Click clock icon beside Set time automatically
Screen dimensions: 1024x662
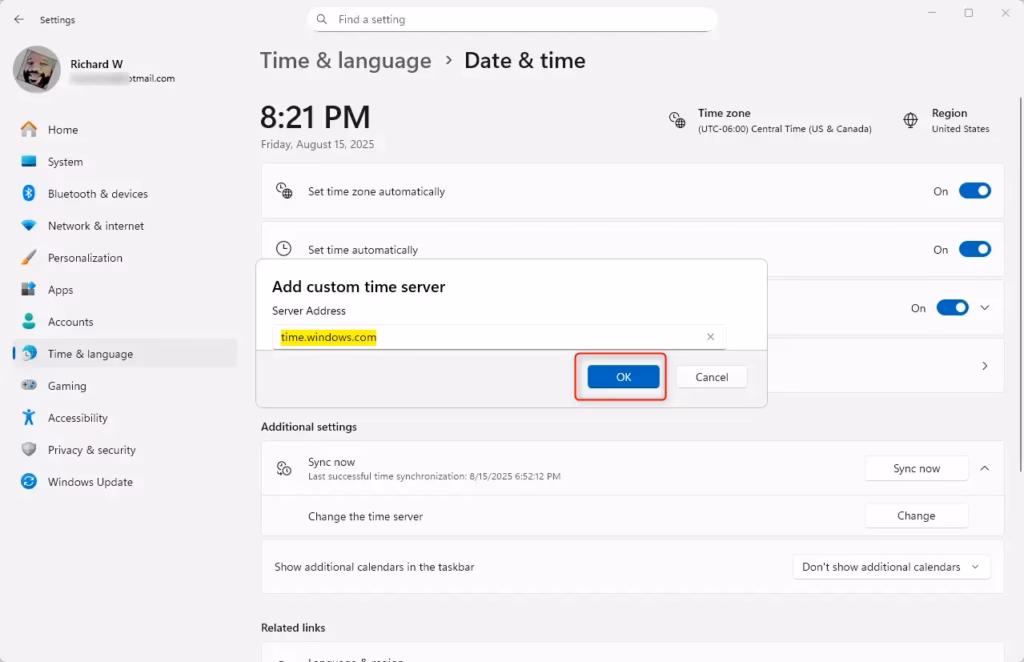(283, 249)
